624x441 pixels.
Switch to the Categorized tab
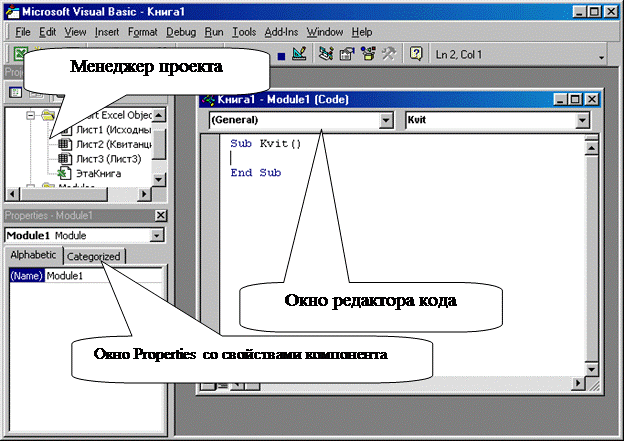point(94,256)
